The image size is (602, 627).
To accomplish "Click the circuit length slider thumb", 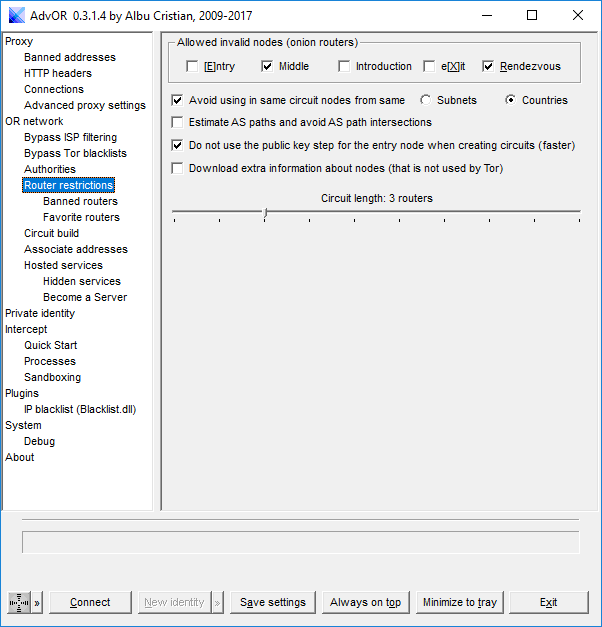I will [265, 212].
